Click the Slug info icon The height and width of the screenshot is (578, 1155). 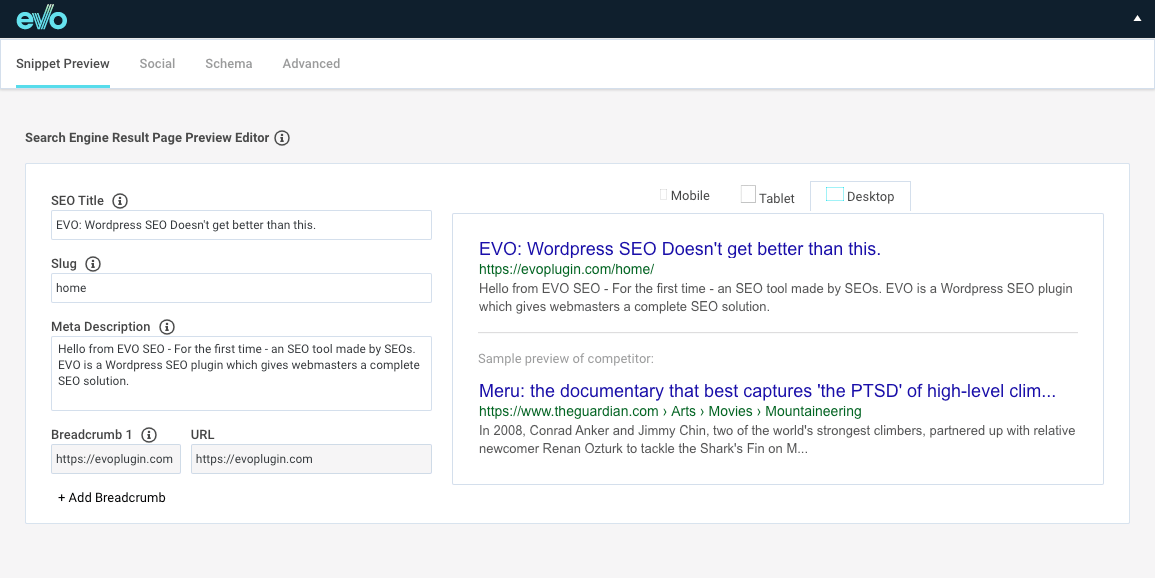(x=93, y=264)
